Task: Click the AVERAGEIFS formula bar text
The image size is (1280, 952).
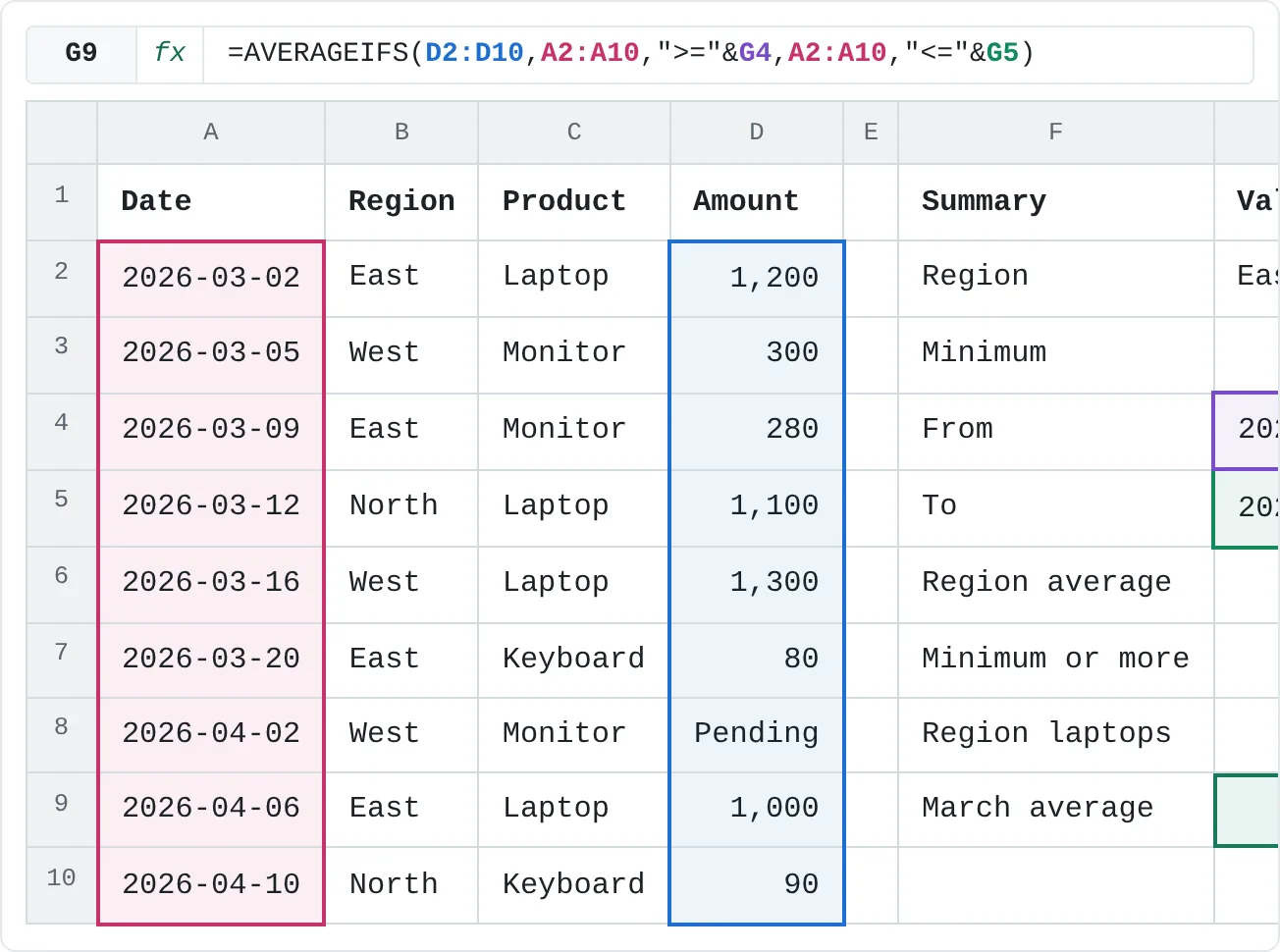Action: tap(631, 53)
